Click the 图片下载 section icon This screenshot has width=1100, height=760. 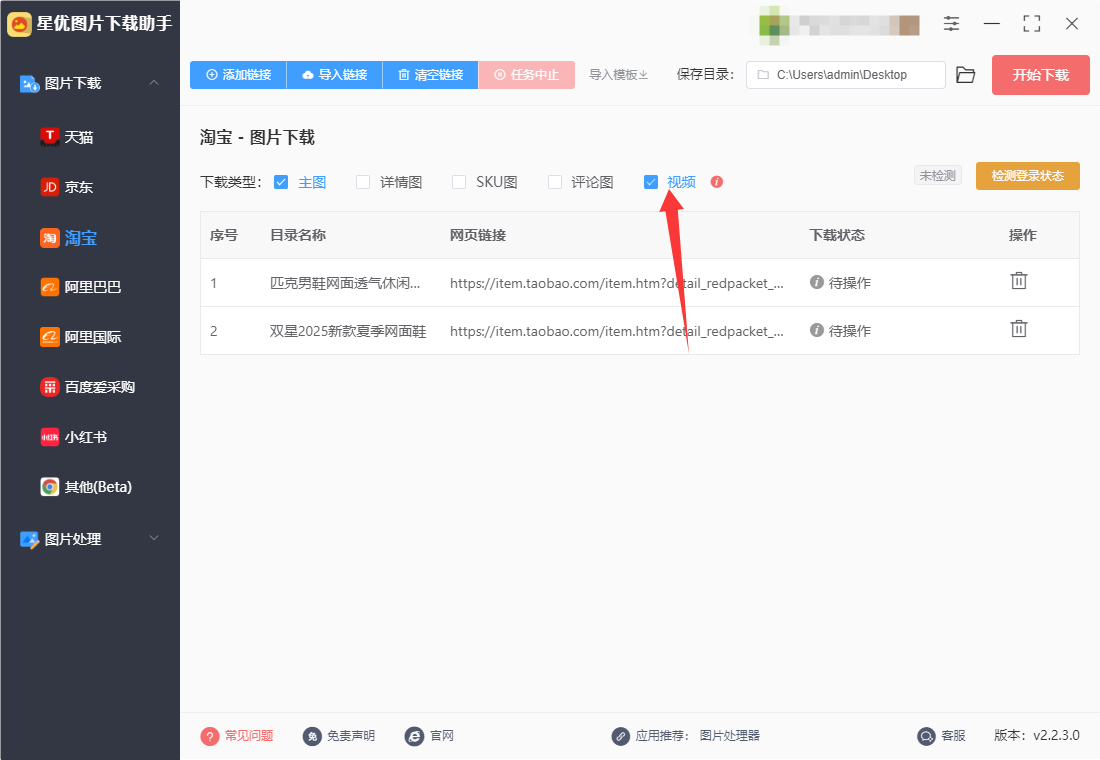(x=29, y=84)
